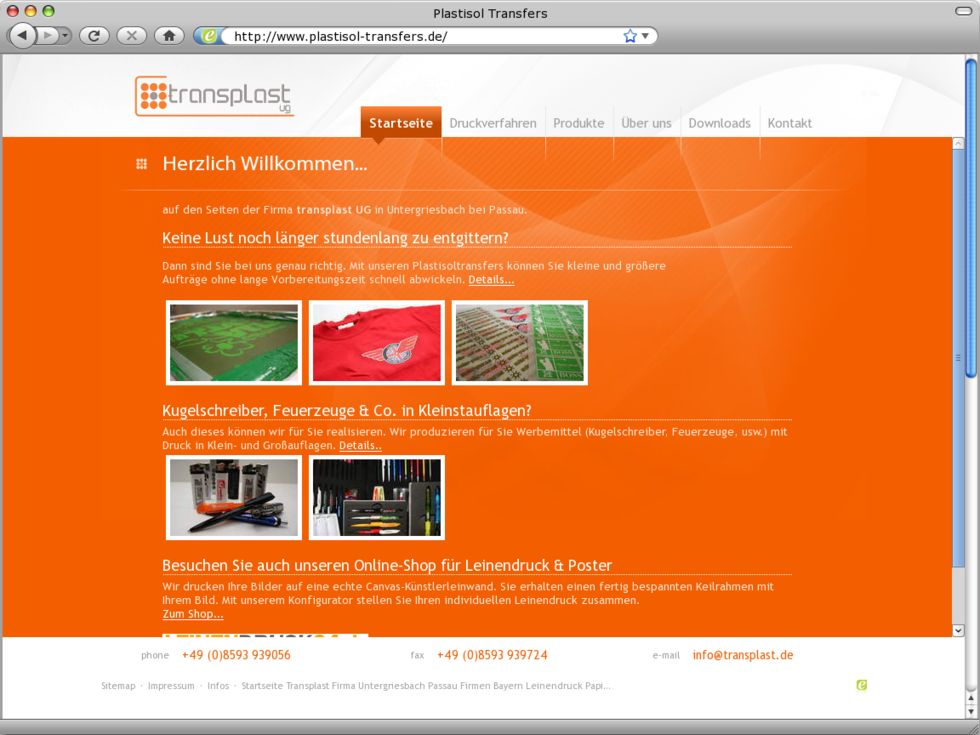Image resolution: width=980 pixels, height=735 pixels.
Task: Open the Druckverfahren menu item
Action: click(492, 123)
